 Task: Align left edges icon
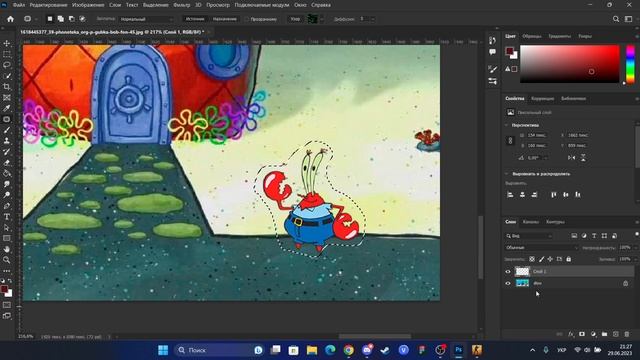[x=510, y=195]
